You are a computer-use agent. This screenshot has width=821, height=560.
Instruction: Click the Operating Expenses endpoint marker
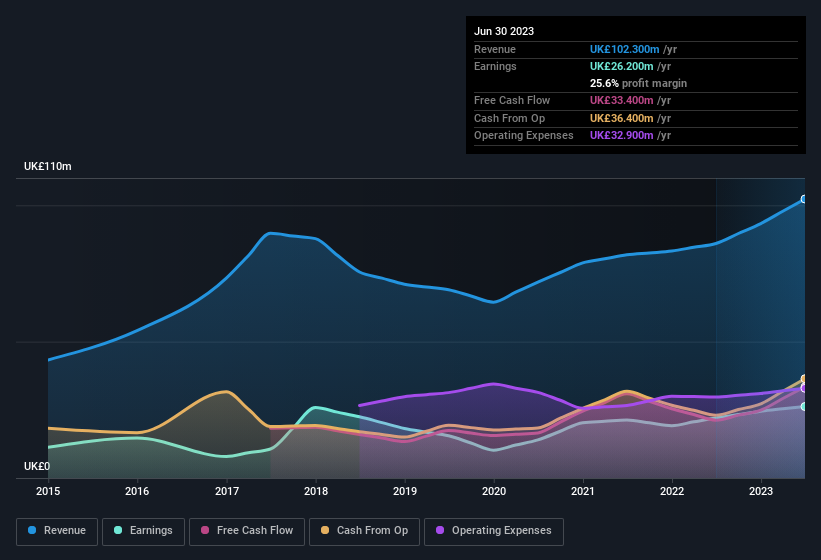tap(804, 388)
